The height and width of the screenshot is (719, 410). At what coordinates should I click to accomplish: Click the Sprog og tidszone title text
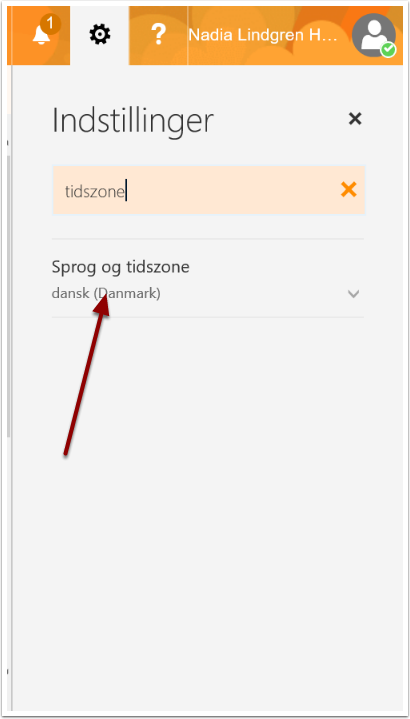(x=121, y=268)
